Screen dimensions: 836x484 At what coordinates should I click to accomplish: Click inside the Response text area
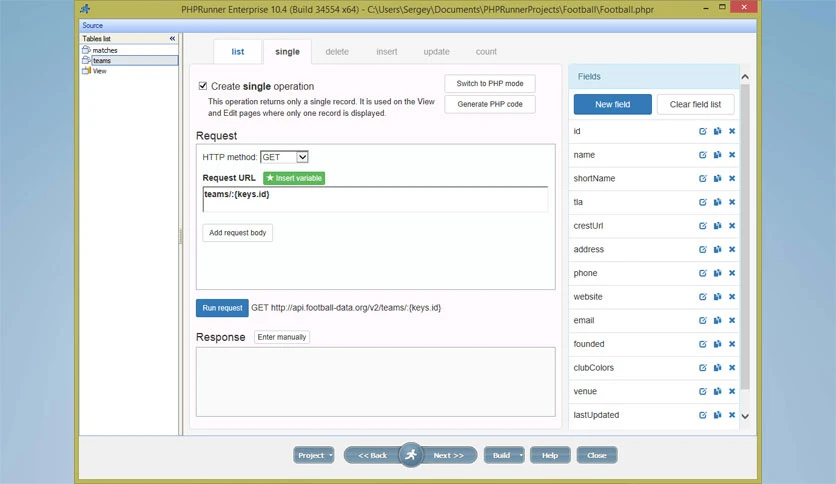[x=375, y=382]
